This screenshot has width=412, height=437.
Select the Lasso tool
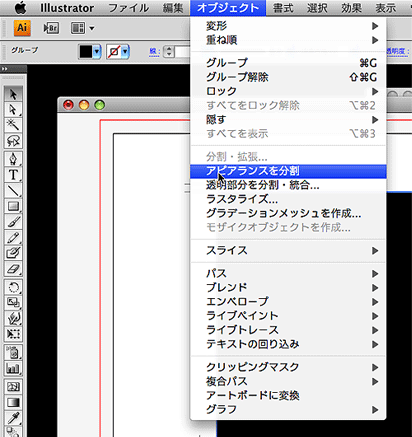13,141
